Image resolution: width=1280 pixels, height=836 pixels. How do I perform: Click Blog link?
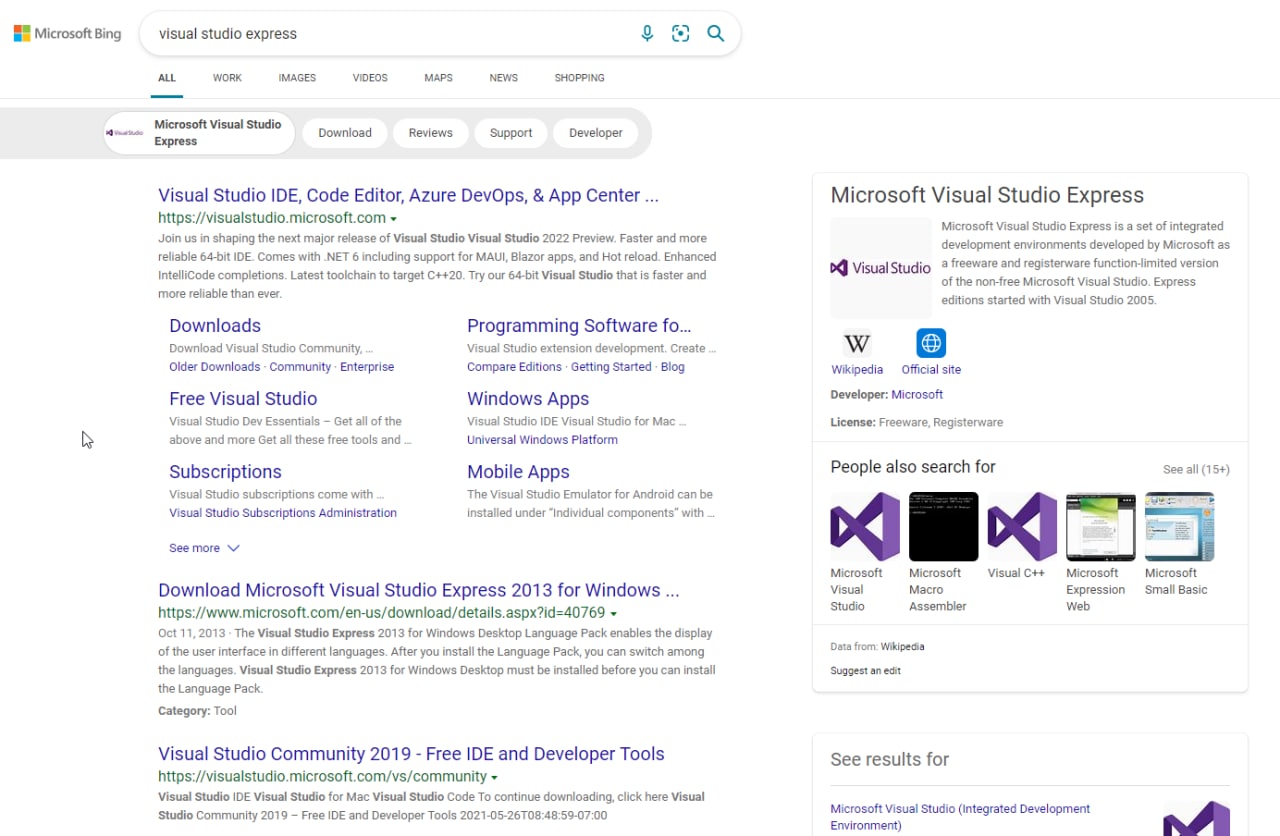pos(673,367)
